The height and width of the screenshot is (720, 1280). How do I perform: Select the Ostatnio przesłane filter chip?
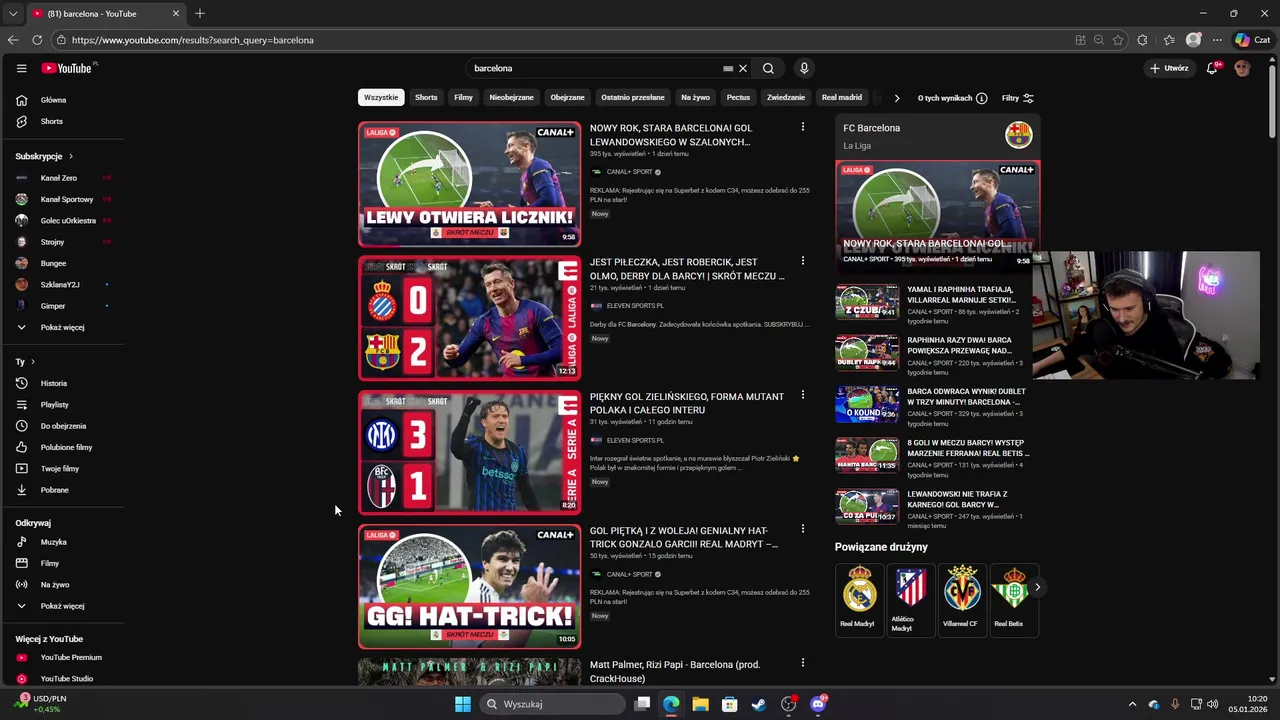(x=633, y=97)
